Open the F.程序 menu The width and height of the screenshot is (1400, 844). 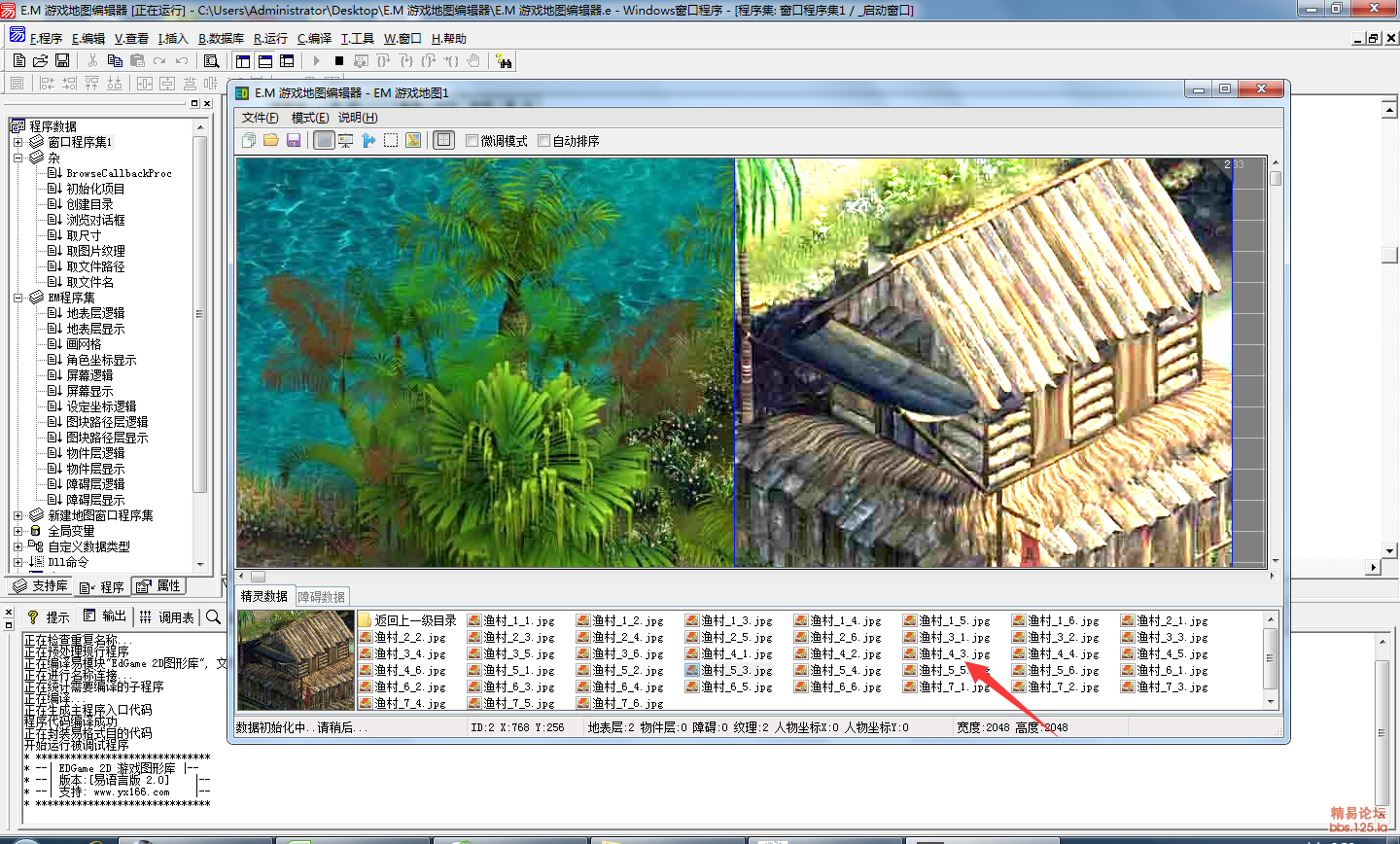46,39
